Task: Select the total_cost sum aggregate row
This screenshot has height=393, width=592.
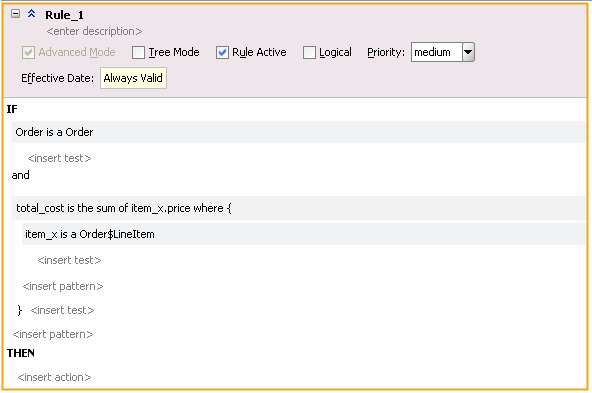Action: 299,208
